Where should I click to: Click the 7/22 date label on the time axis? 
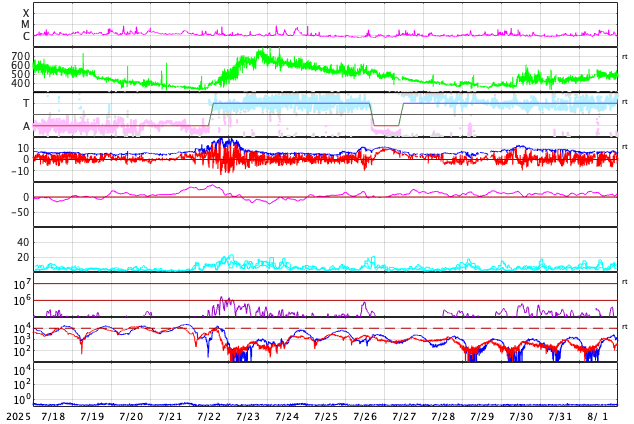click(x=209, y=416)
